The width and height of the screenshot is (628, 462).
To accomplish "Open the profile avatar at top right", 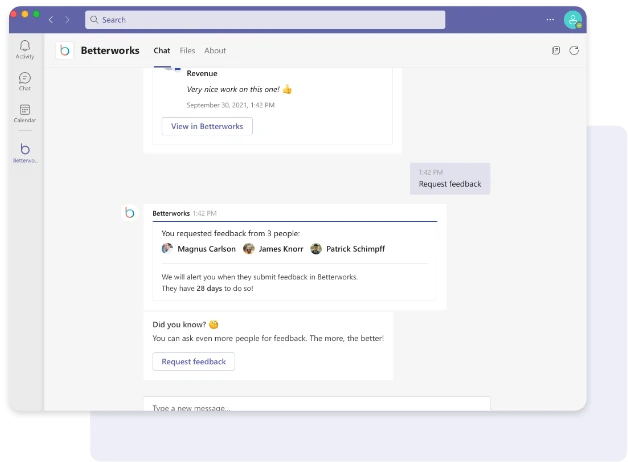I will click(572, 19).
